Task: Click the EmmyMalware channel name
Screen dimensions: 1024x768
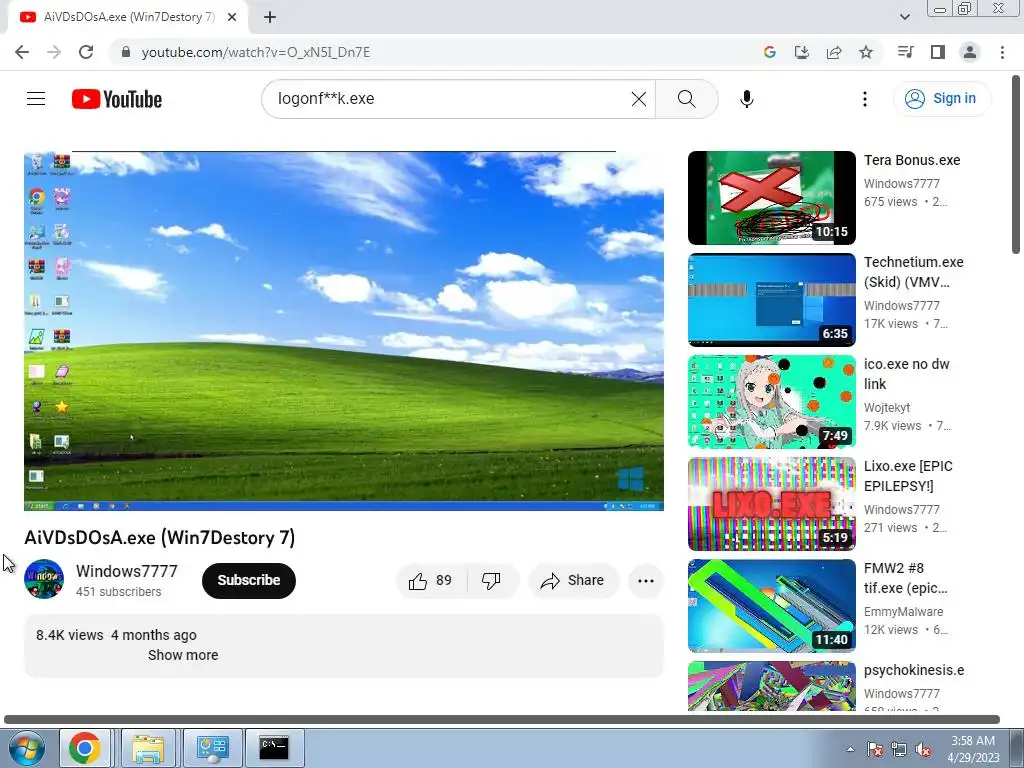Action: [x=903, y=611]
